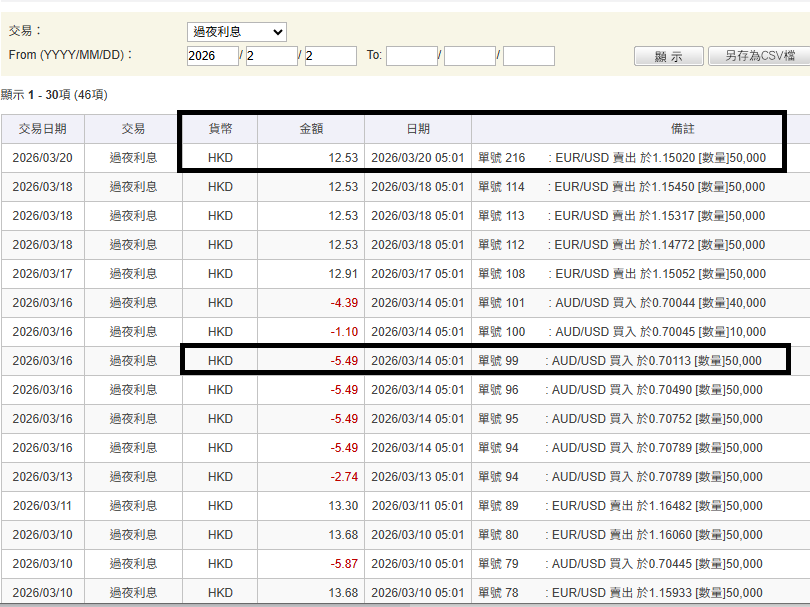Click the 2026/03/11 trade date cell
This screenshot has height=607, width=810.
(43, 506)
